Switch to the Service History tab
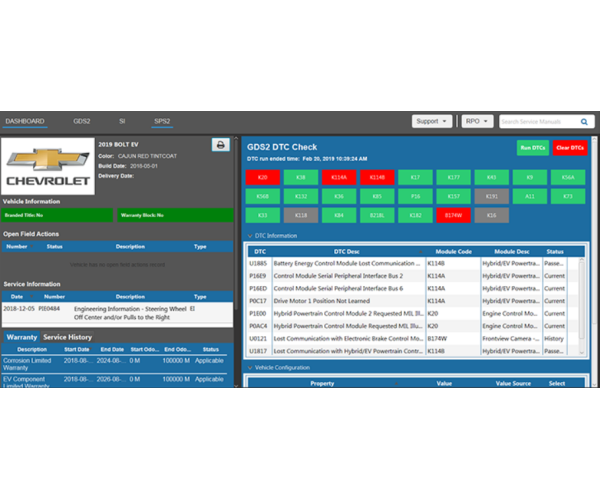Viewport: 600px width, 500px height. pyautogui.click(x=67, y=337)
